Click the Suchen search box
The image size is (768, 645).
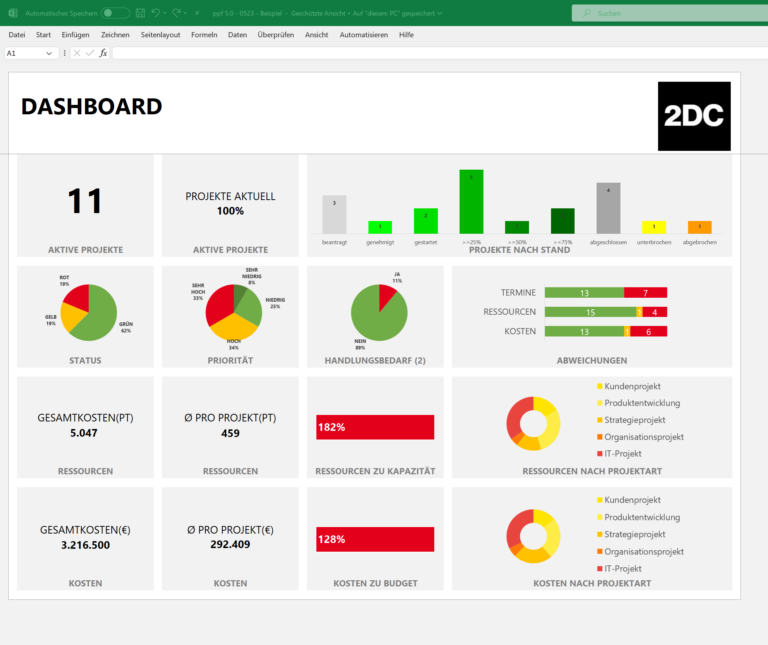pyautogui.click(x=670, y=13)
